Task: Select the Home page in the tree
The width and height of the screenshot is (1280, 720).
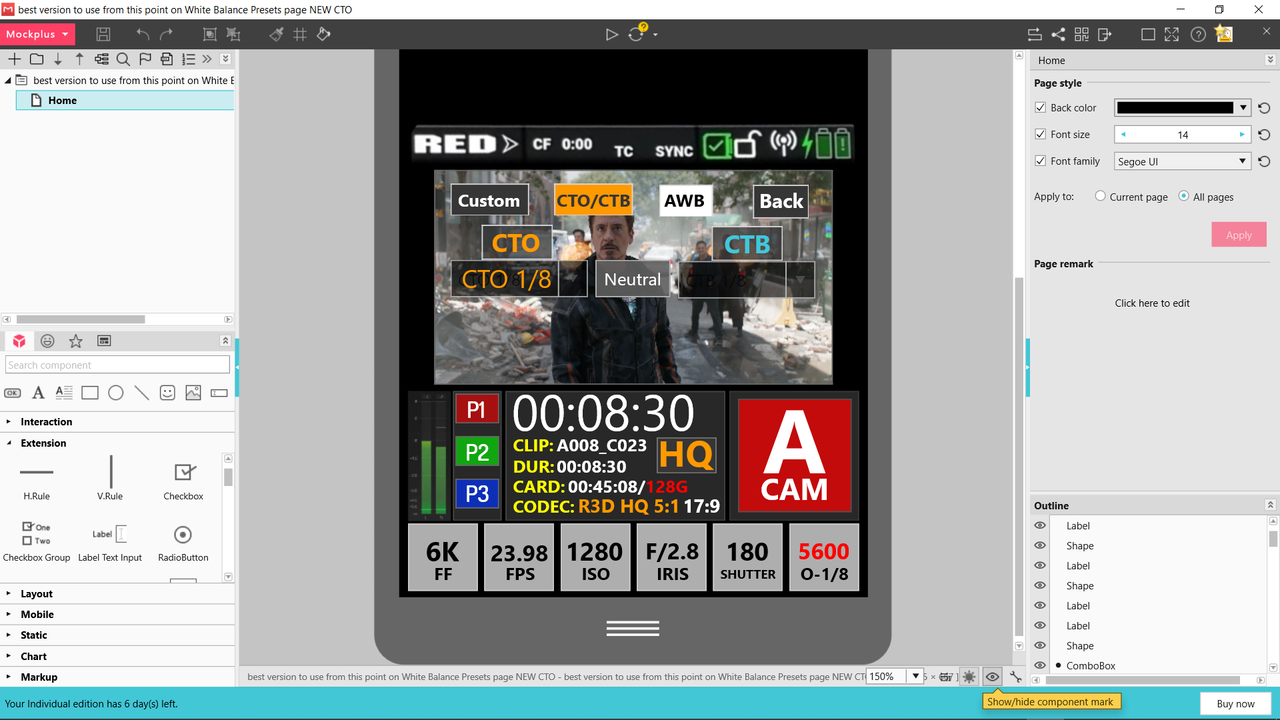Action: pos(125,100)
